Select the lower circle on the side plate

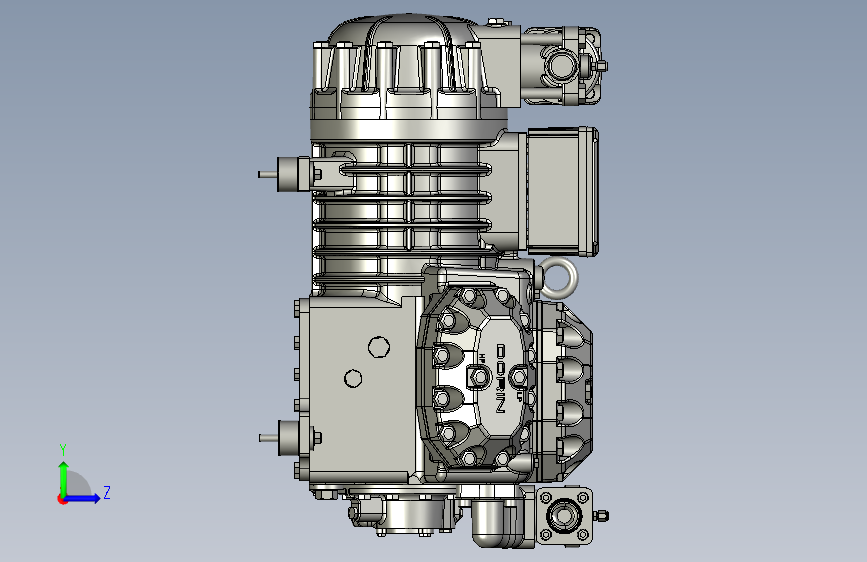[x=353, y=378]
